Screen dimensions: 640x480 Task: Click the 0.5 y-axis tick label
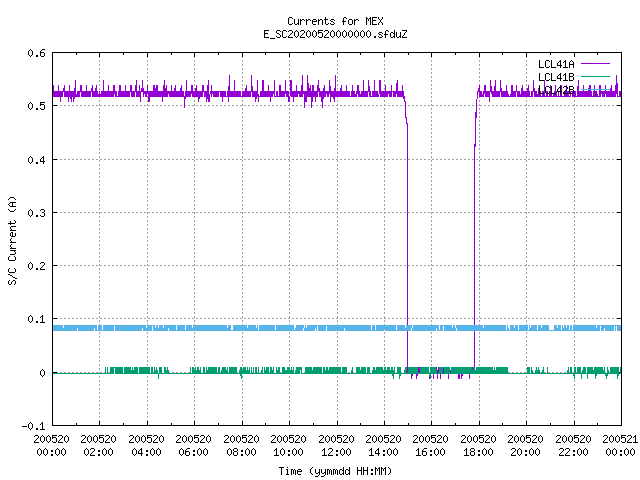pyautogui.click(x=36, y=106)
